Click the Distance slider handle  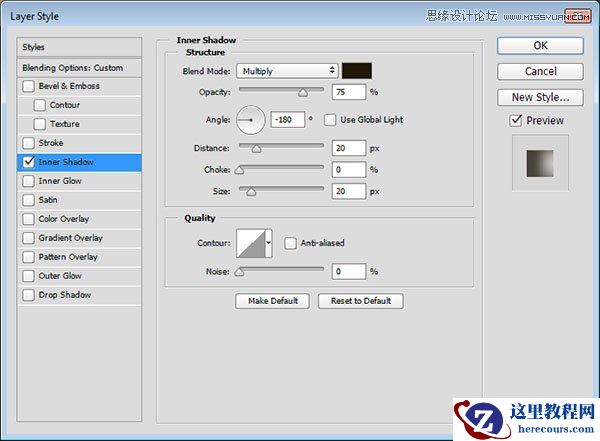256,149
